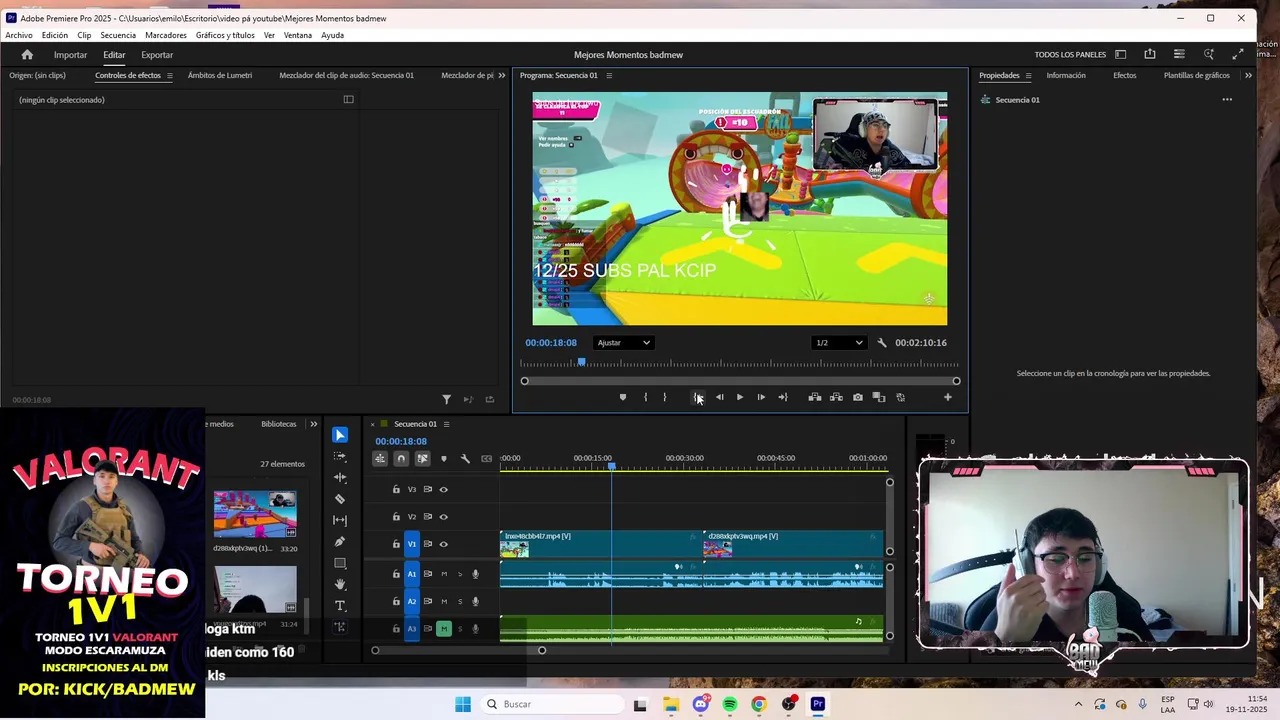Play the sequence in Program monitor
Viewport: 1280px width, 720px height.
[740, 397]
